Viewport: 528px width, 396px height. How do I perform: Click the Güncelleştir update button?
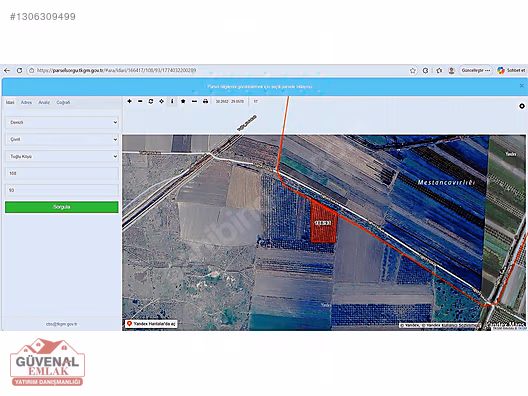(x=475, y=70)
